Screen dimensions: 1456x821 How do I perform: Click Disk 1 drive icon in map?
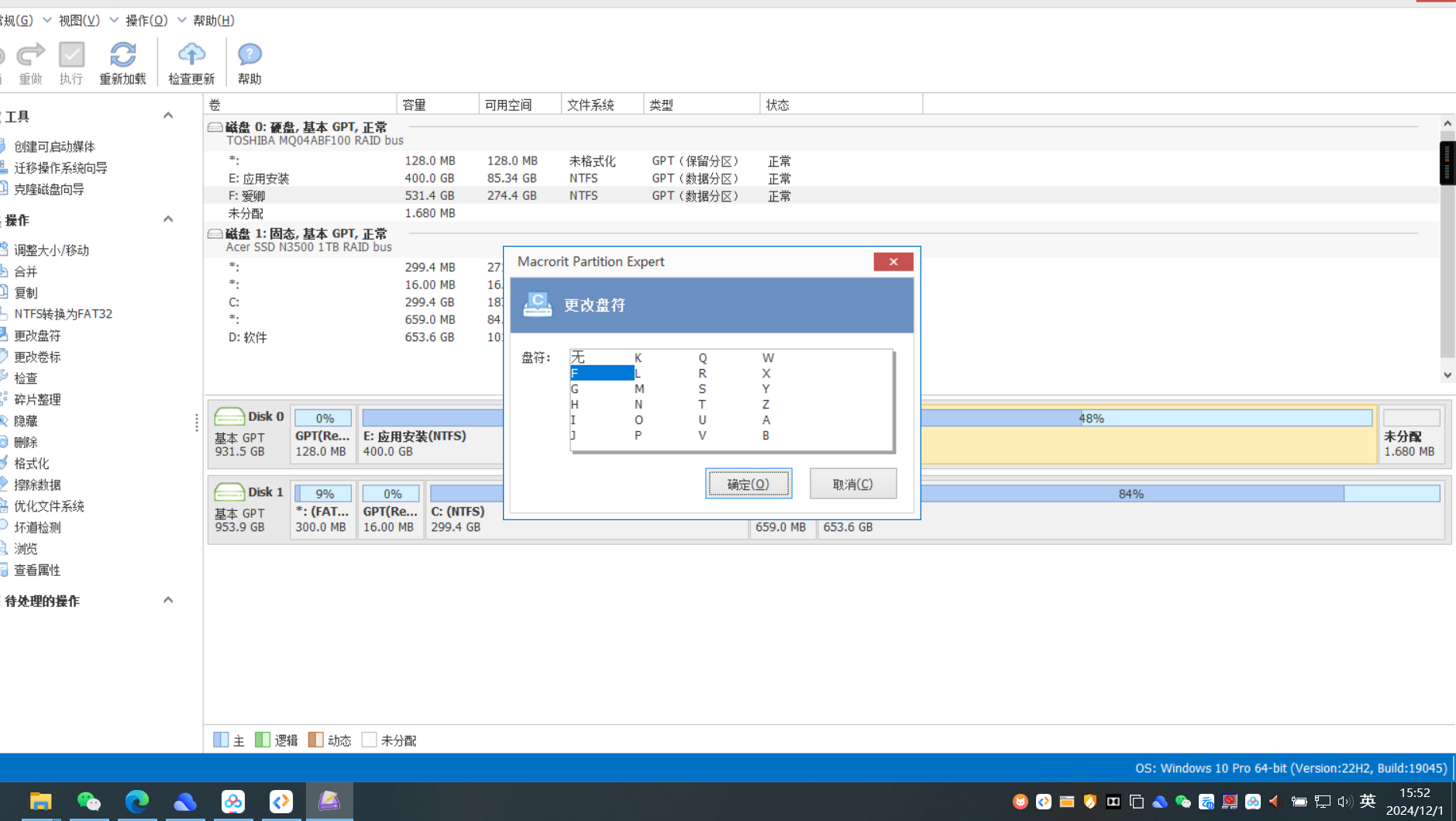(x=229, y=492)
